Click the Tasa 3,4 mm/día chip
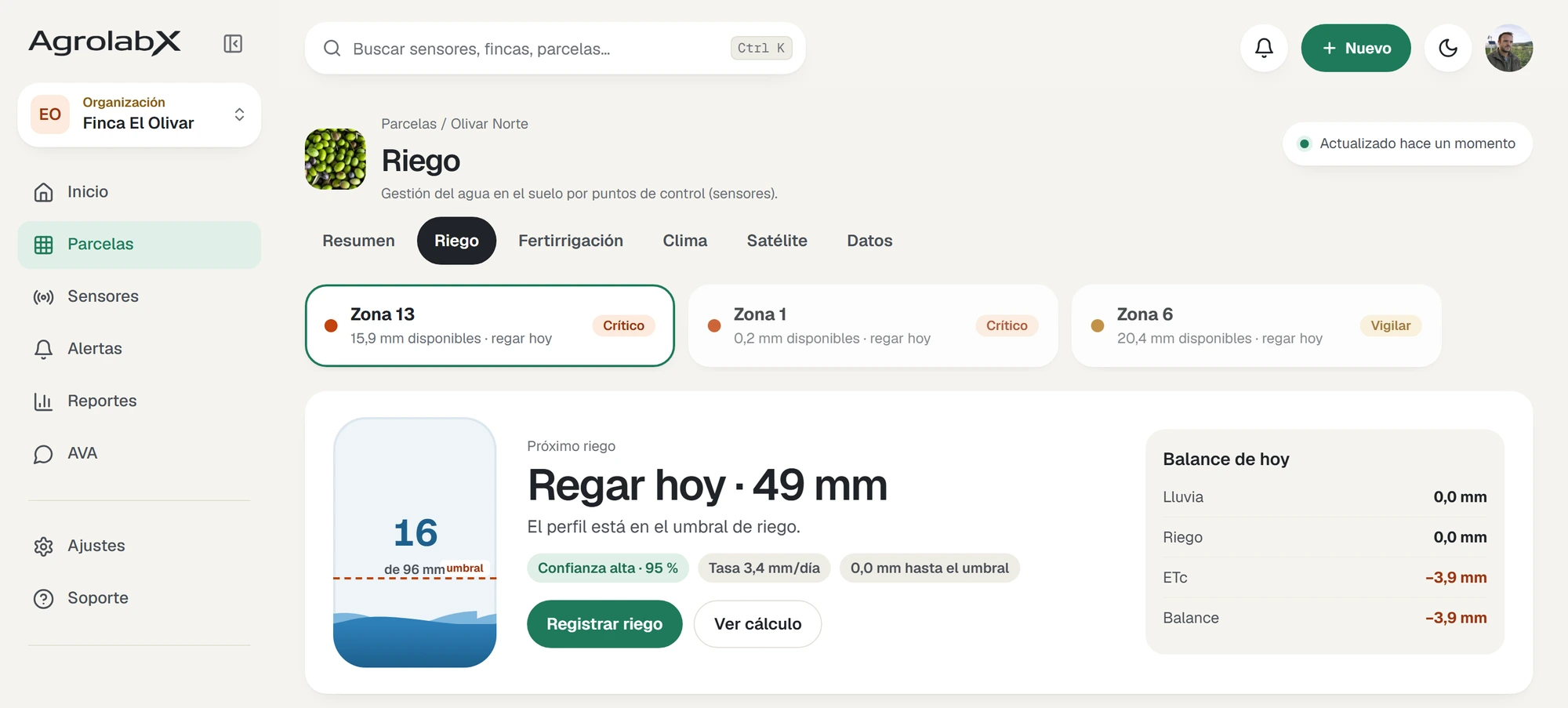 tap(764, 568)
